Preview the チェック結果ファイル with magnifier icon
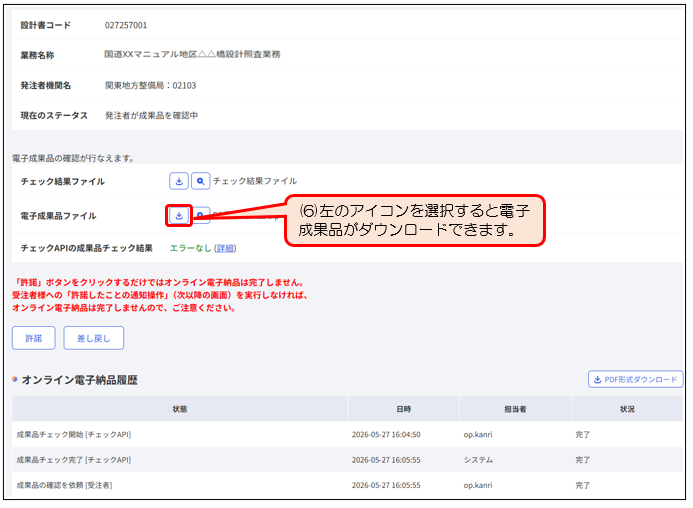Viewport: 693px width, 508px height. tap(200, 181)
